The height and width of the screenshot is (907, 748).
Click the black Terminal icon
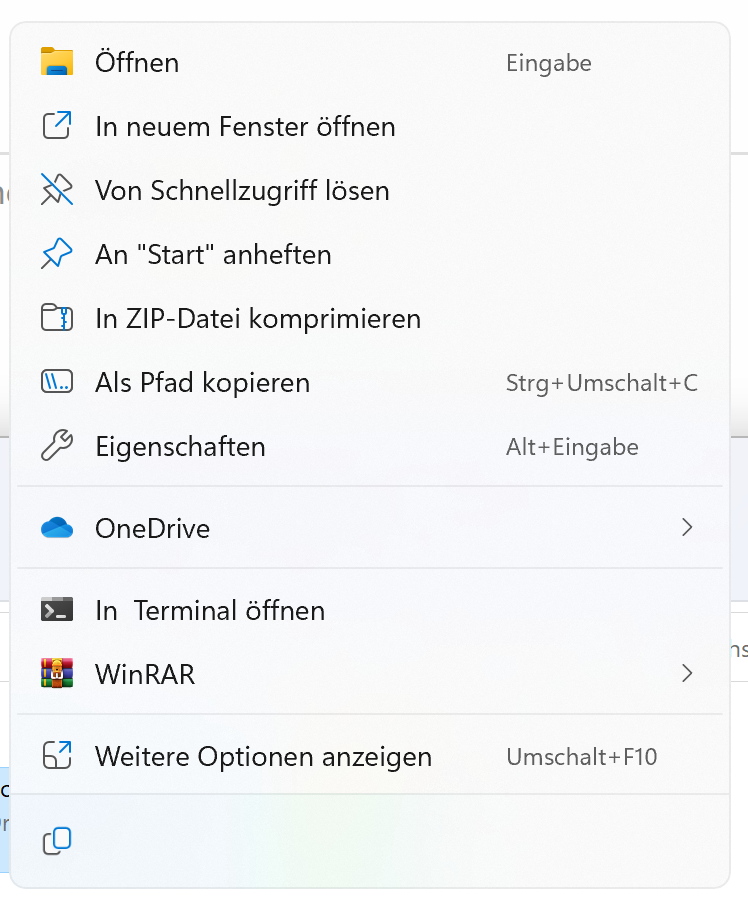click(x=57, y=610)
